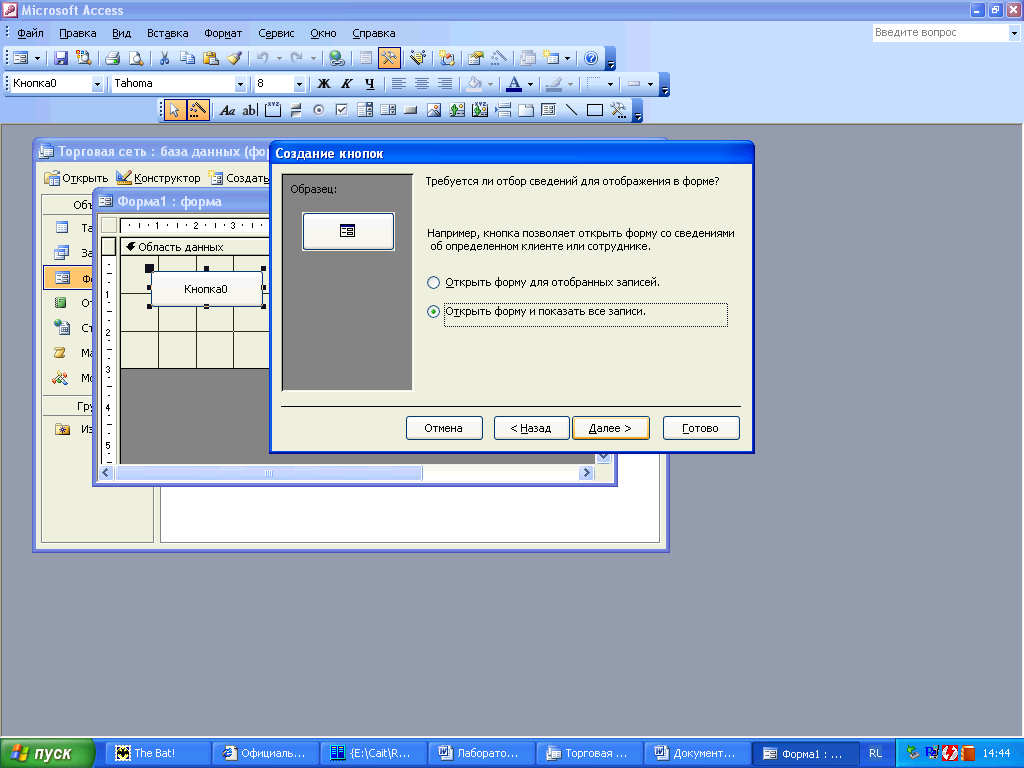Click the Paste clipboard icon

pyautogui.click(x=211, y=58)
